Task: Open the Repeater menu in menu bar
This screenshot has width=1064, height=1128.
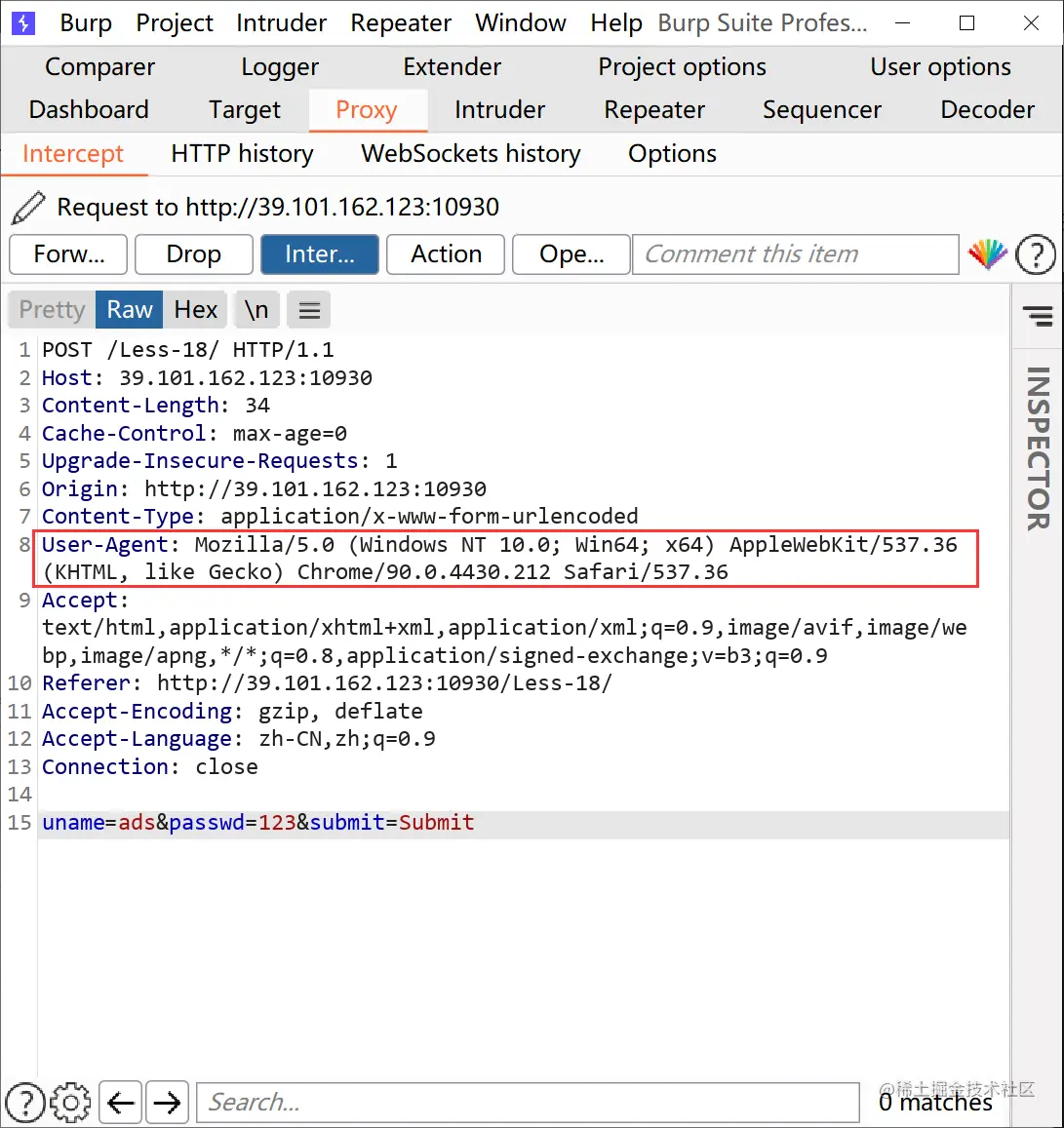Action: pyautogui.click(x=401, y=23)
